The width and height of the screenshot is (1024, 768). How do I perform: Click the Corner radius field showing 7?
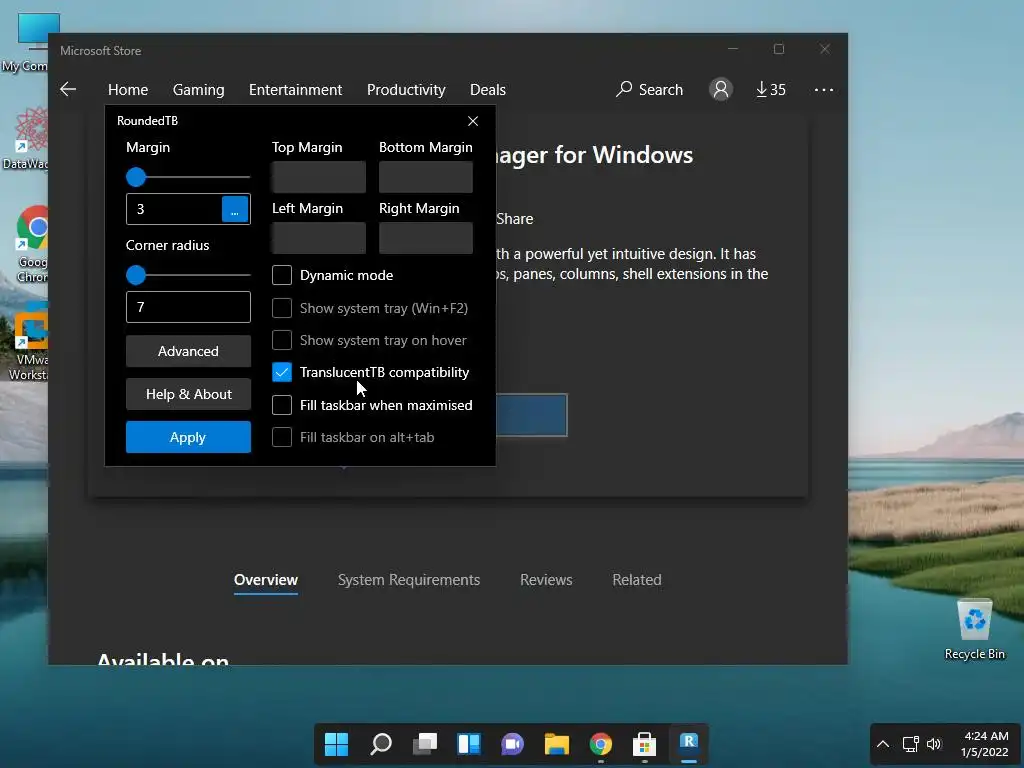tap(188, 307)
